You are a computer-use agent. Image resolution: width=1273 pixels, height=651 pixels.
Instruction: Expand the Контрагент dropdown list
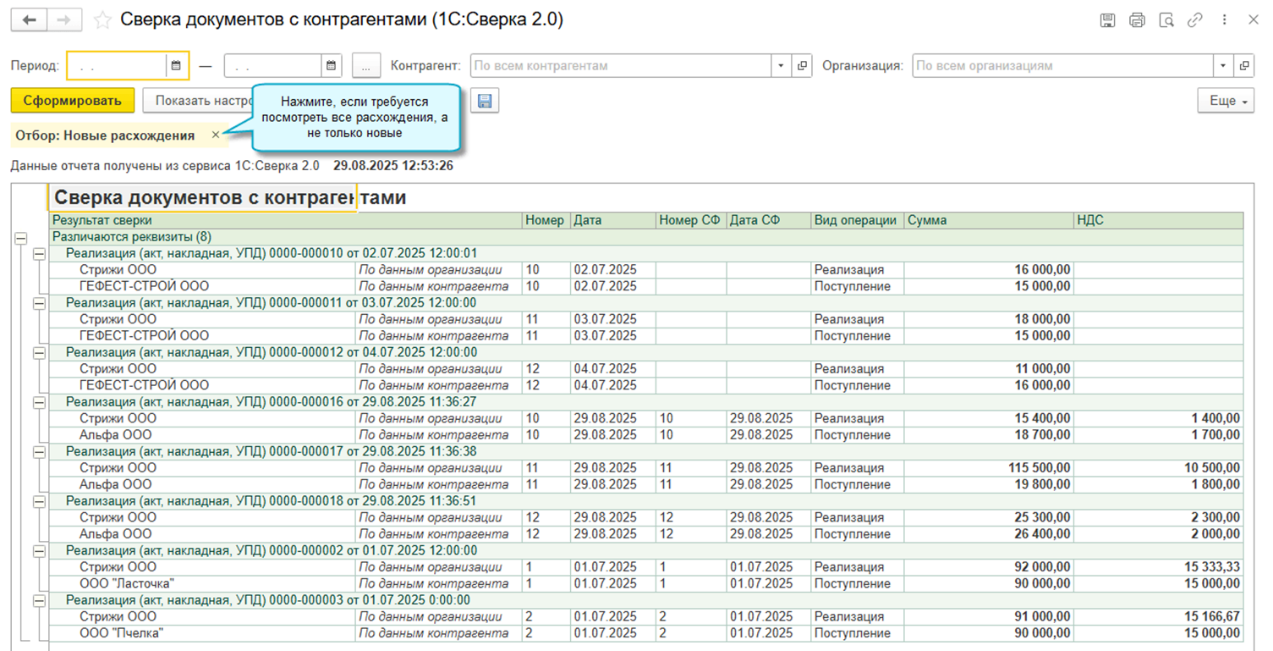781,66
